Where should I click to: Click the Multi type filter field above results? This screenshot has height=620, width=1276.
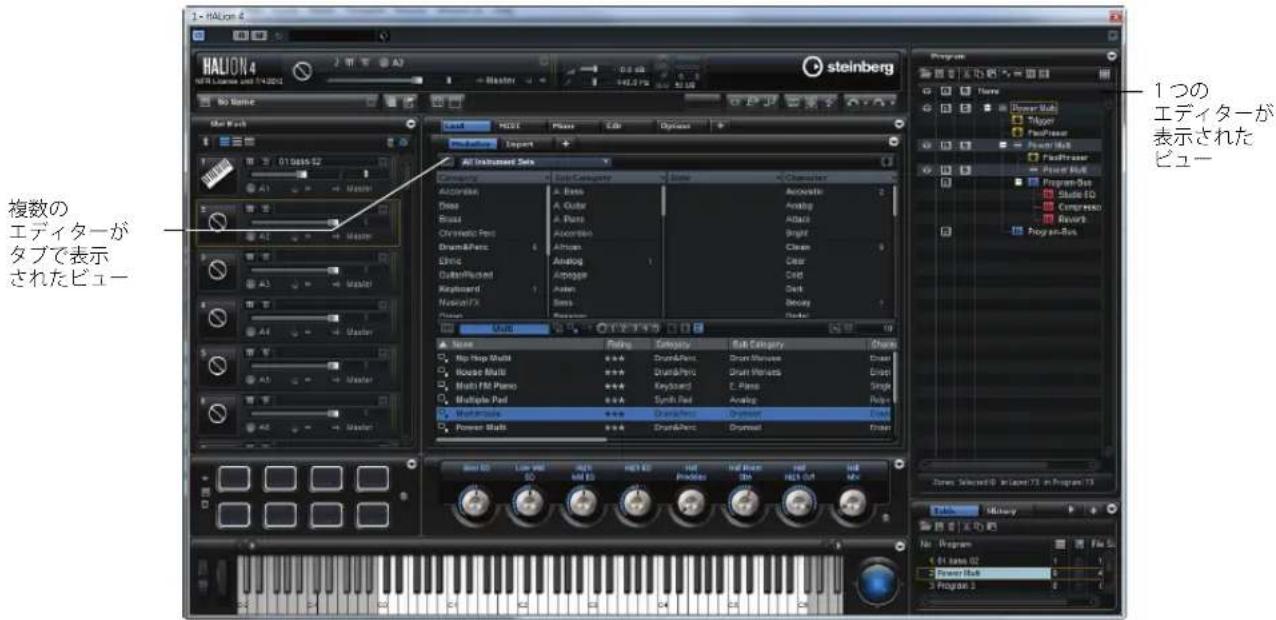502,327
